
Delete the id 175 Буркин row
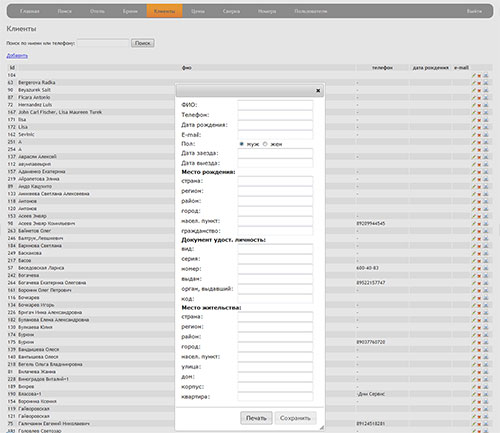[479, 342]
